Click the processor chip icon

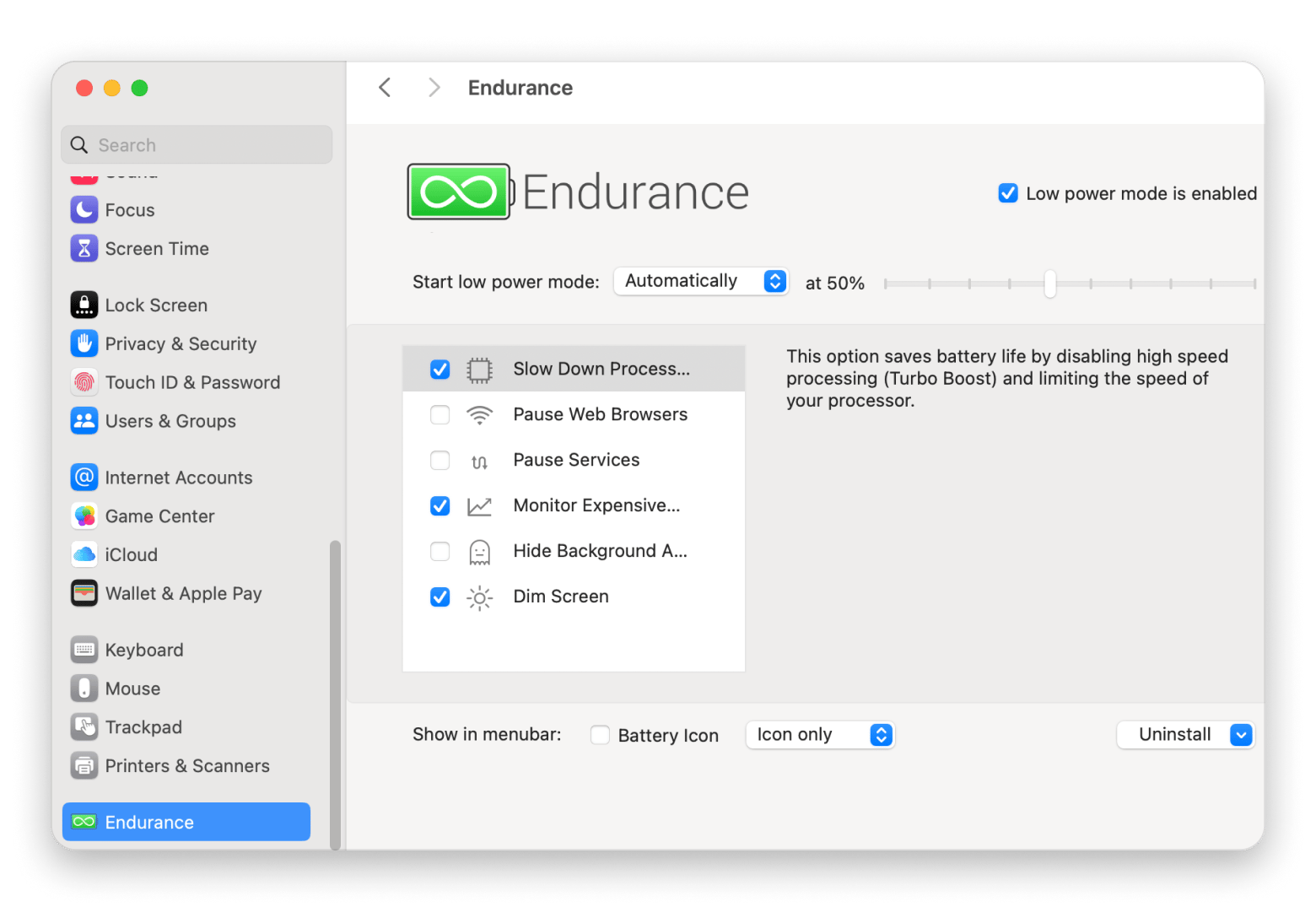[479, 370]
